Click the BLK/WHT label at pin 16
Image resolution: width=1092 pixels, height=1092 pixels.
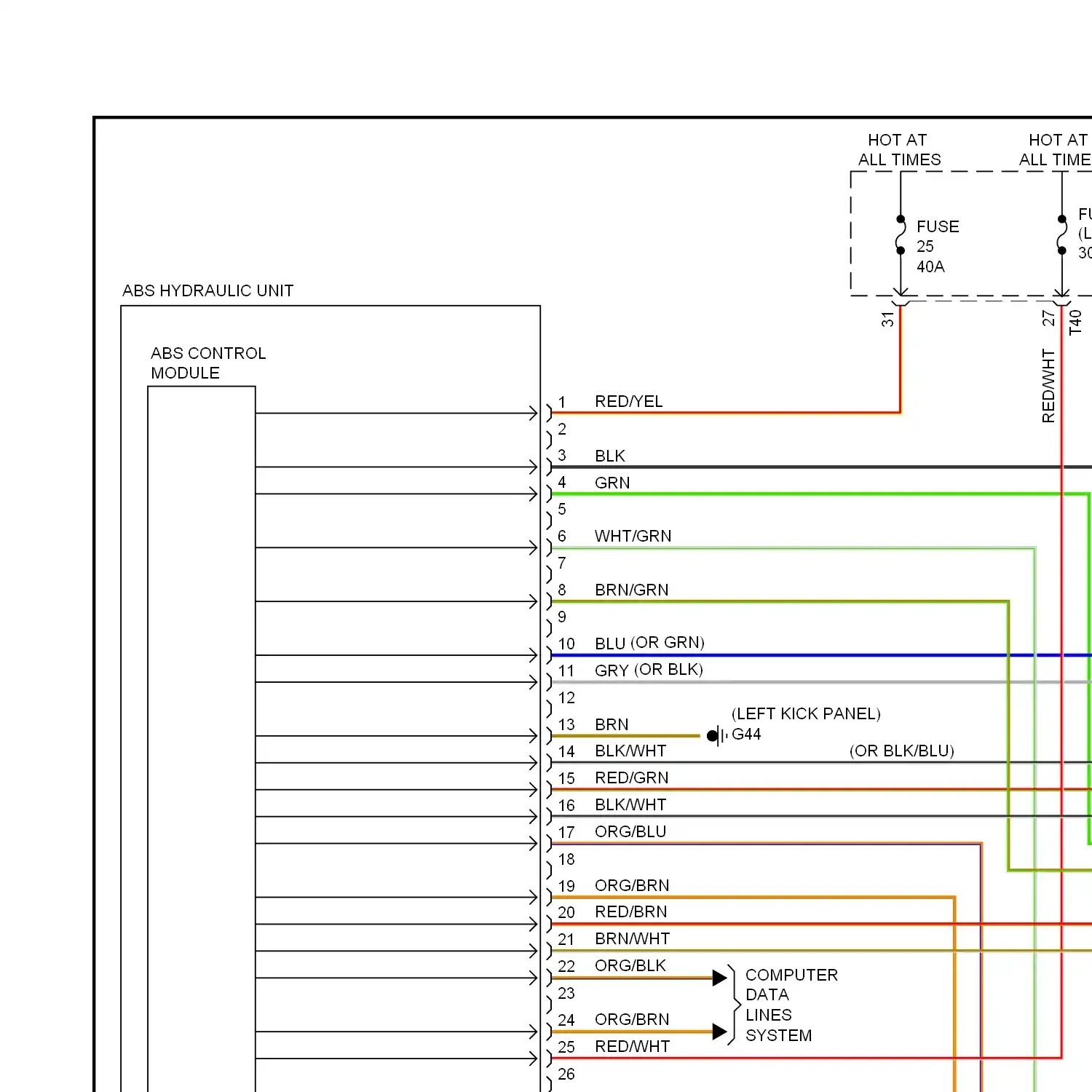630,805
